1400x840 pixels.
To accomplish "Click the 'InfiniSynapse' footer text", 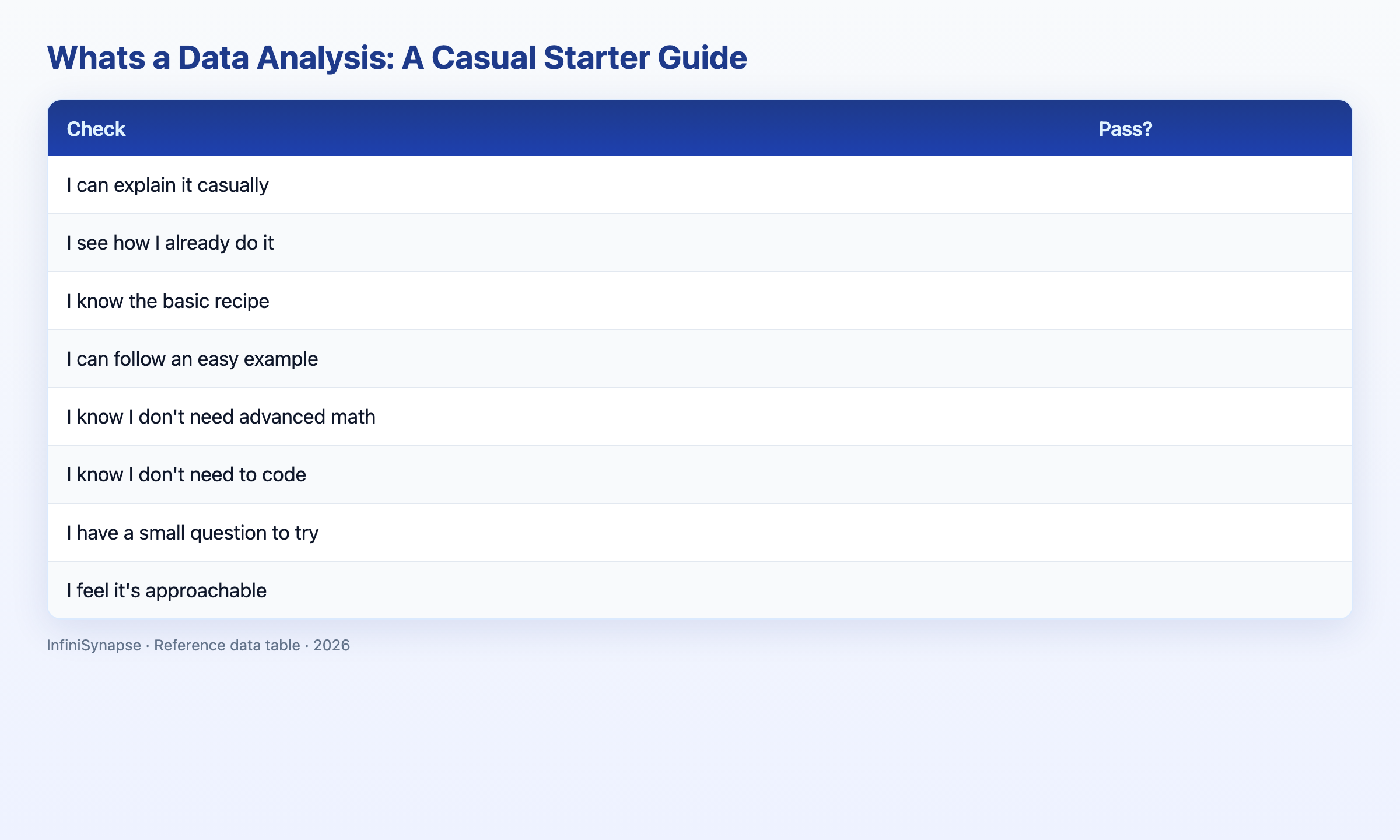I will [94, 645].
